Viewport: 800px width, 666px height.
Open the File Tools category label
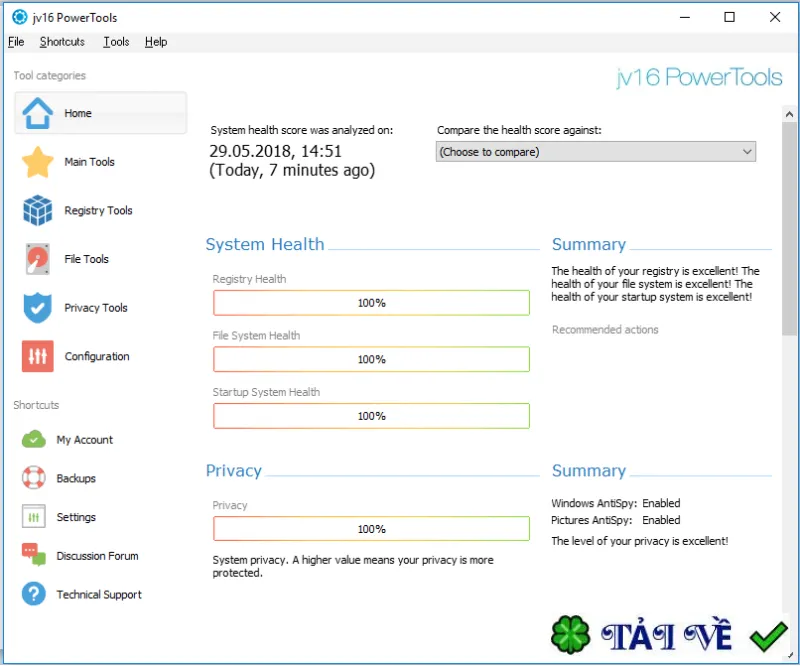(x=86, y=259)
